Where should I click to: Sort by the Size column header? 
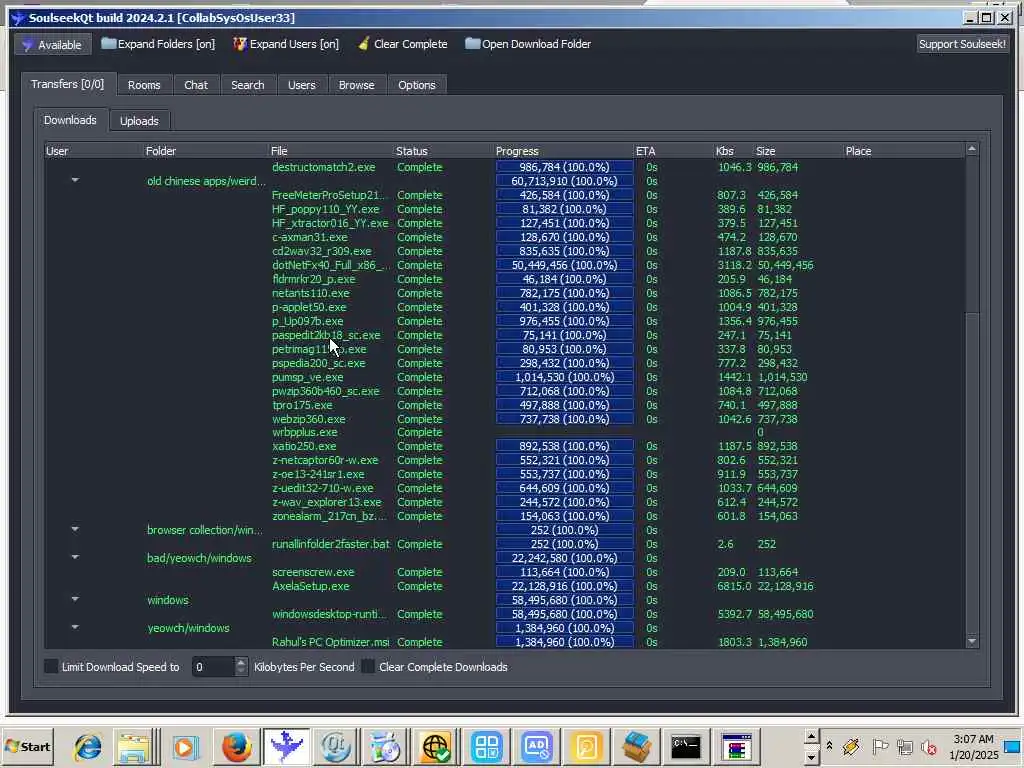click(x=799, y=151)
